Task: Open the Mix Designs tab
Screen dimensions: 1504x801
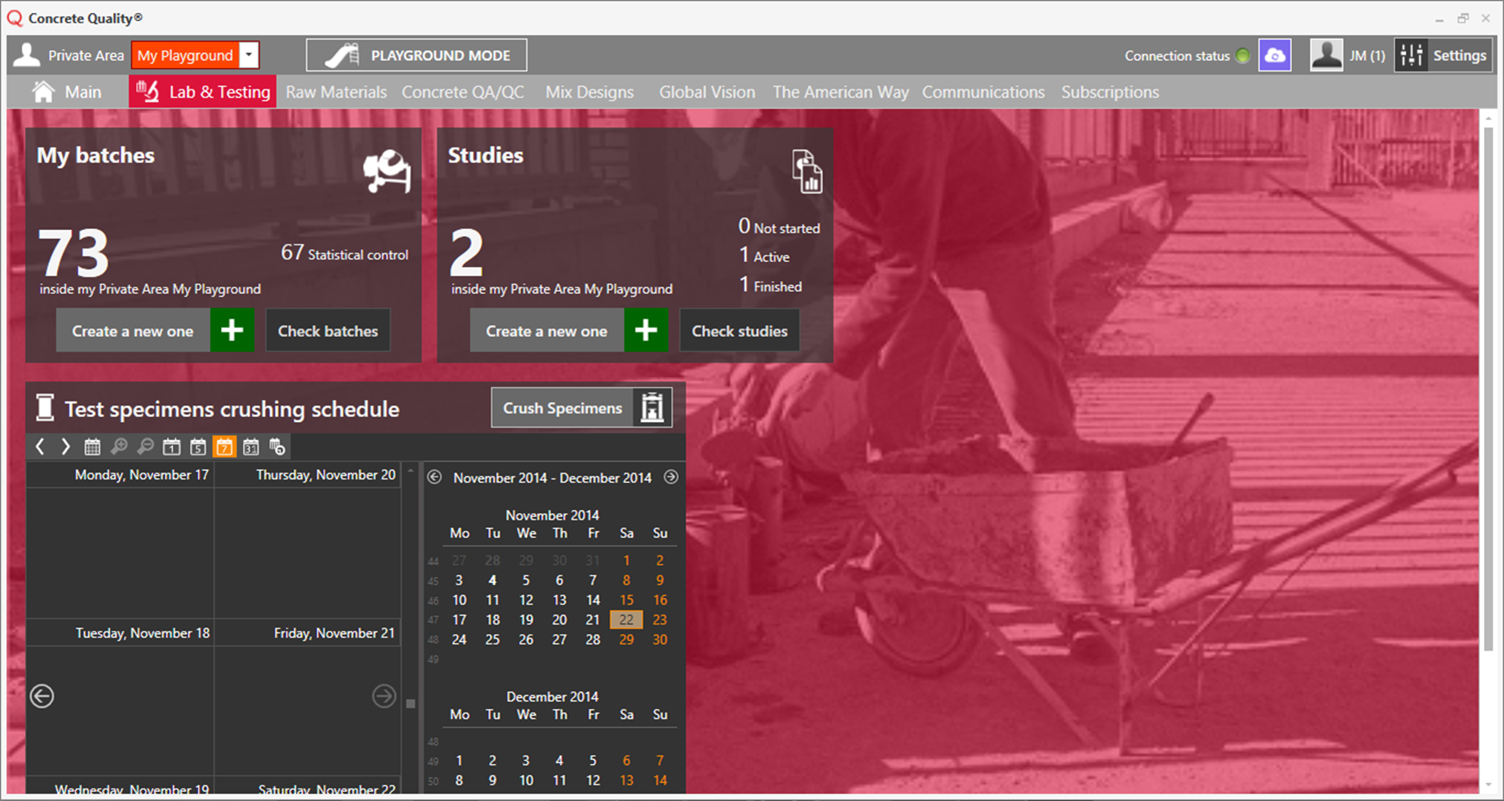Action: (590, 92)
